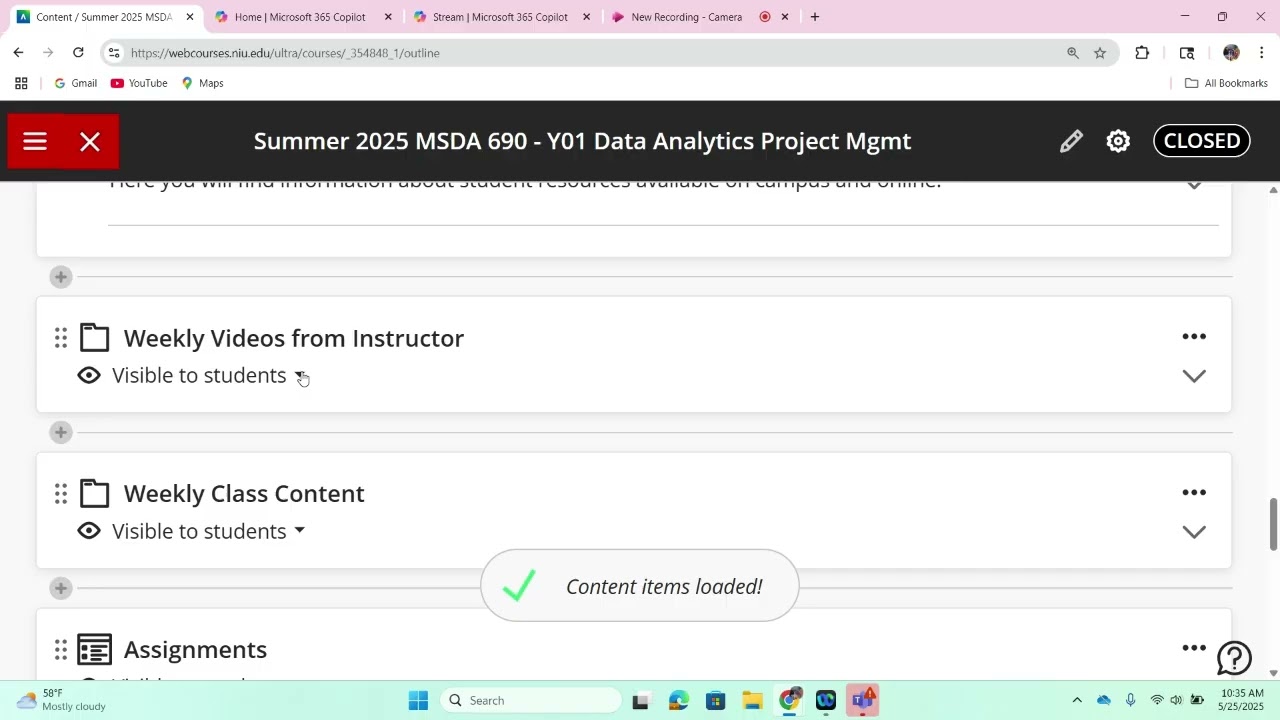Toggle eye icon for Weekly Videos from Instructor

[89, 375]
